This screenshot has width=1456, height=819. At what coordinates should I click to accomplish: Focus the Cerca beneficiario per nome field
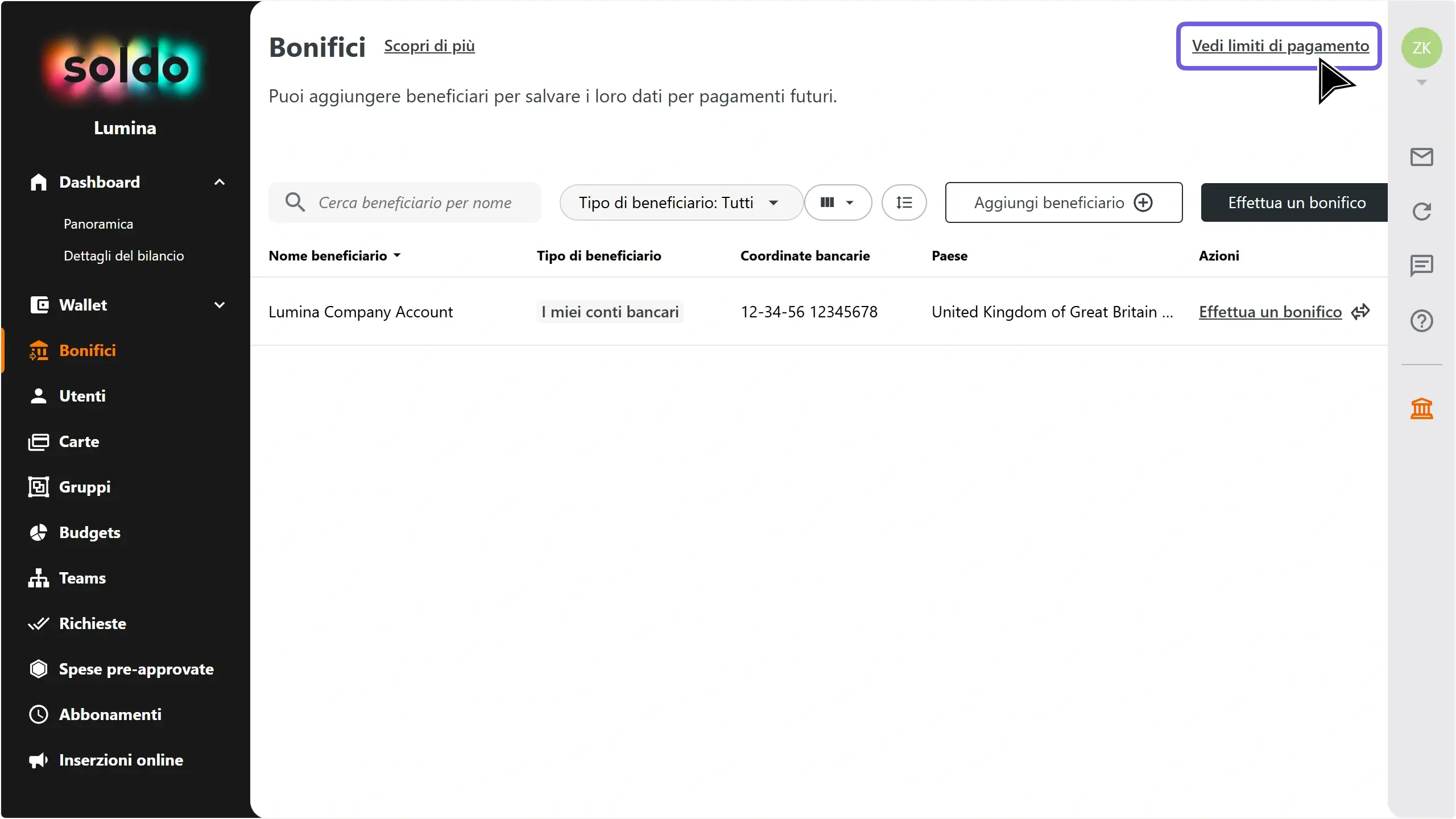click(x=404, y=202)
